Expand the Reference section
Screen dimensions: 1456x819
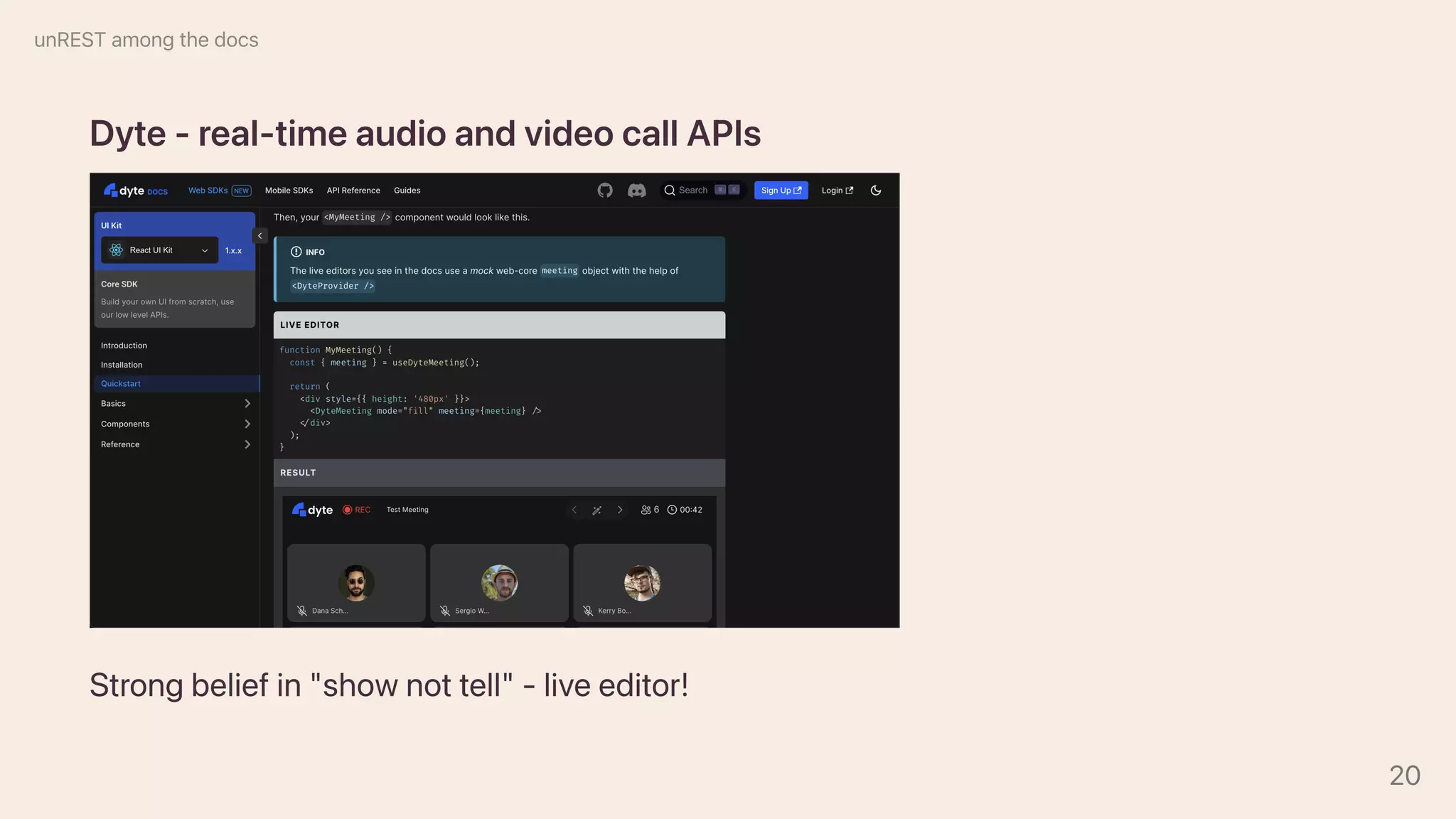pos(176,445)
